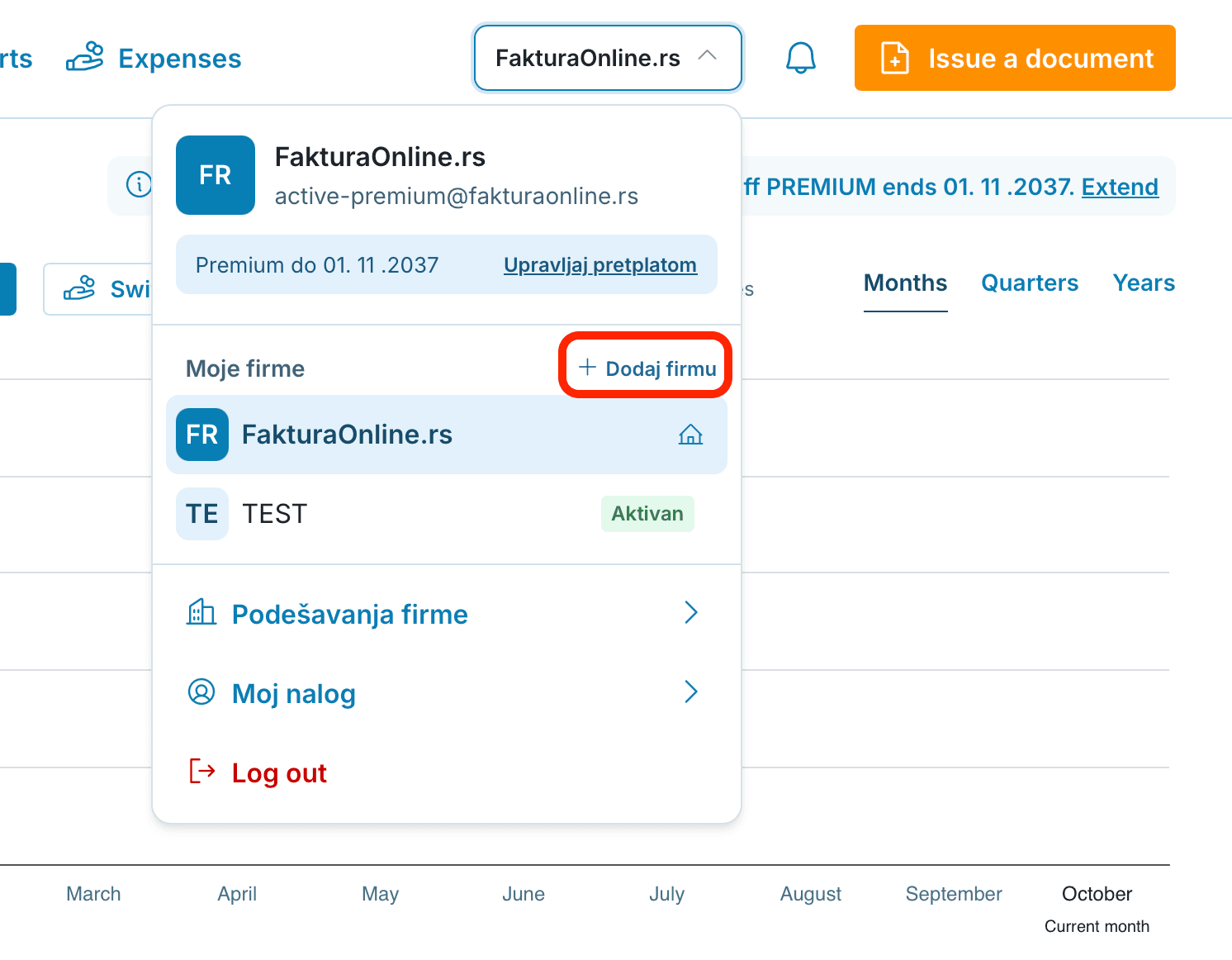Click the Issue a document button
This screenshot has height=960, width=1232.
tap(1015, 58)
